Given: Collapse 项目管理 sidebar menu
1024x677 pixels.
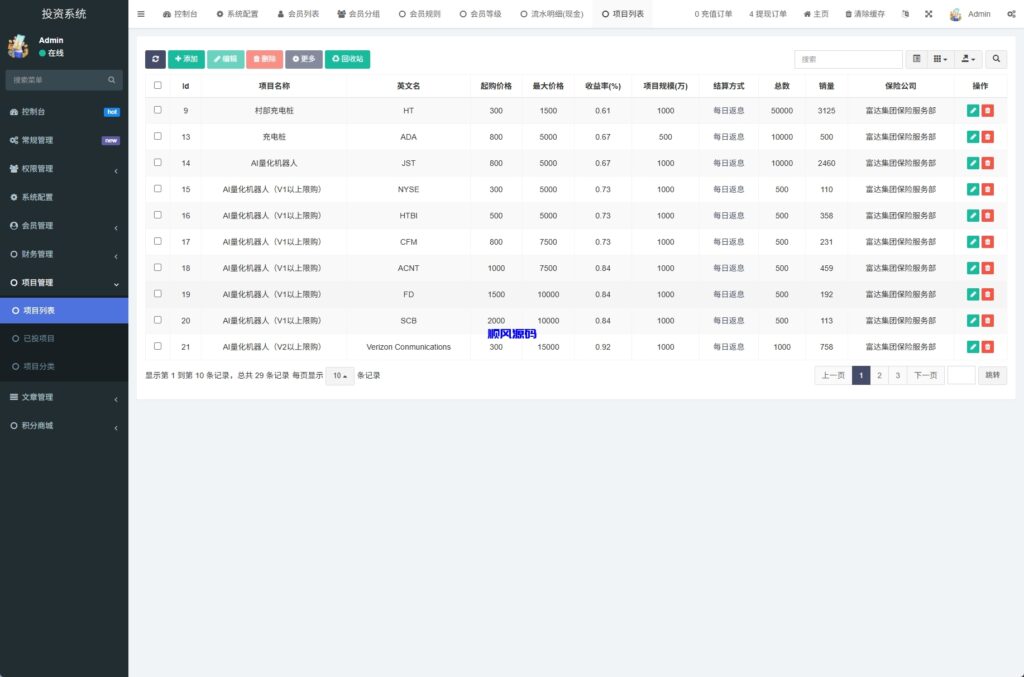Looking at the screenshot, I should pos(64,283).
